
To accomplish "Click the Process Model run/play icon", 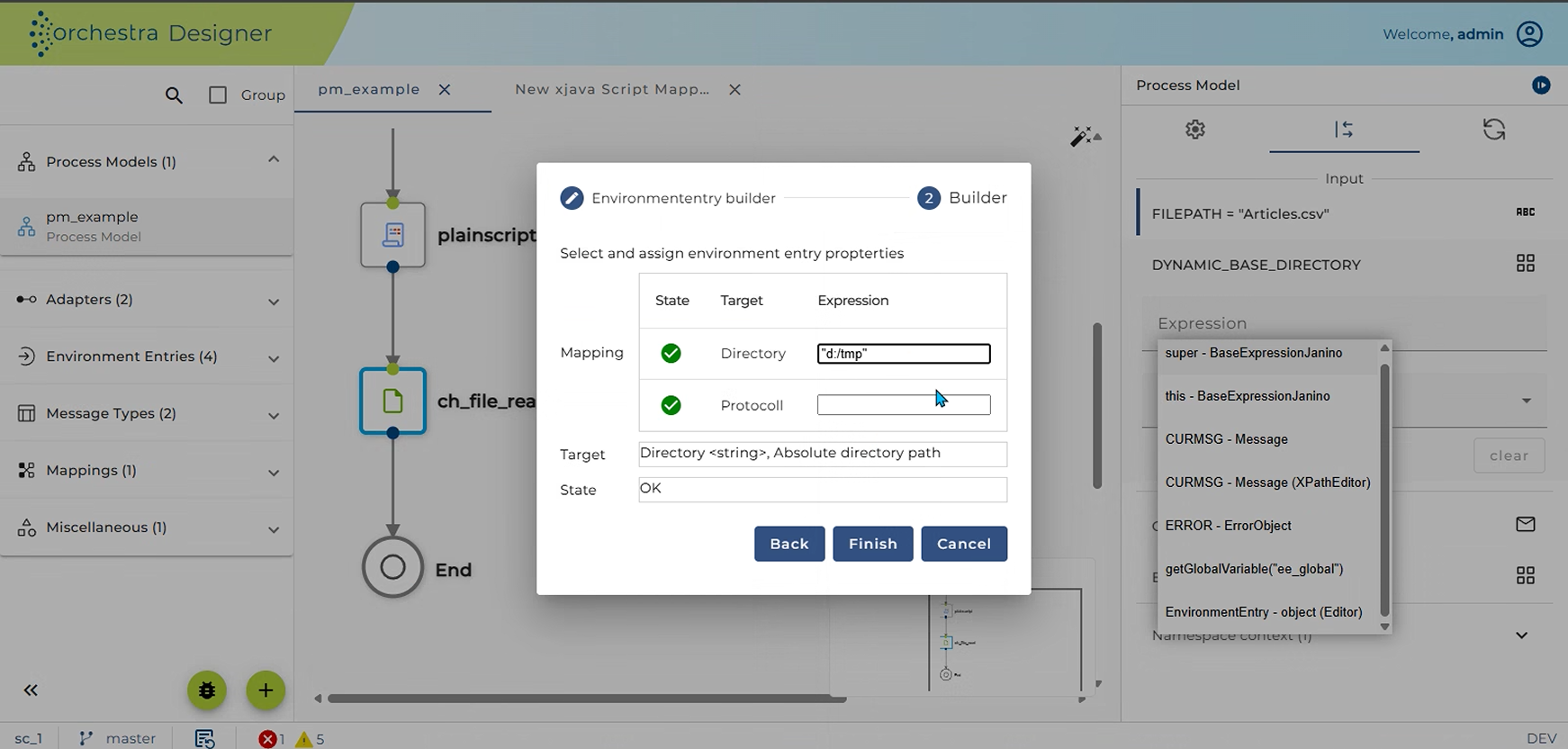I will (1541, 85).
